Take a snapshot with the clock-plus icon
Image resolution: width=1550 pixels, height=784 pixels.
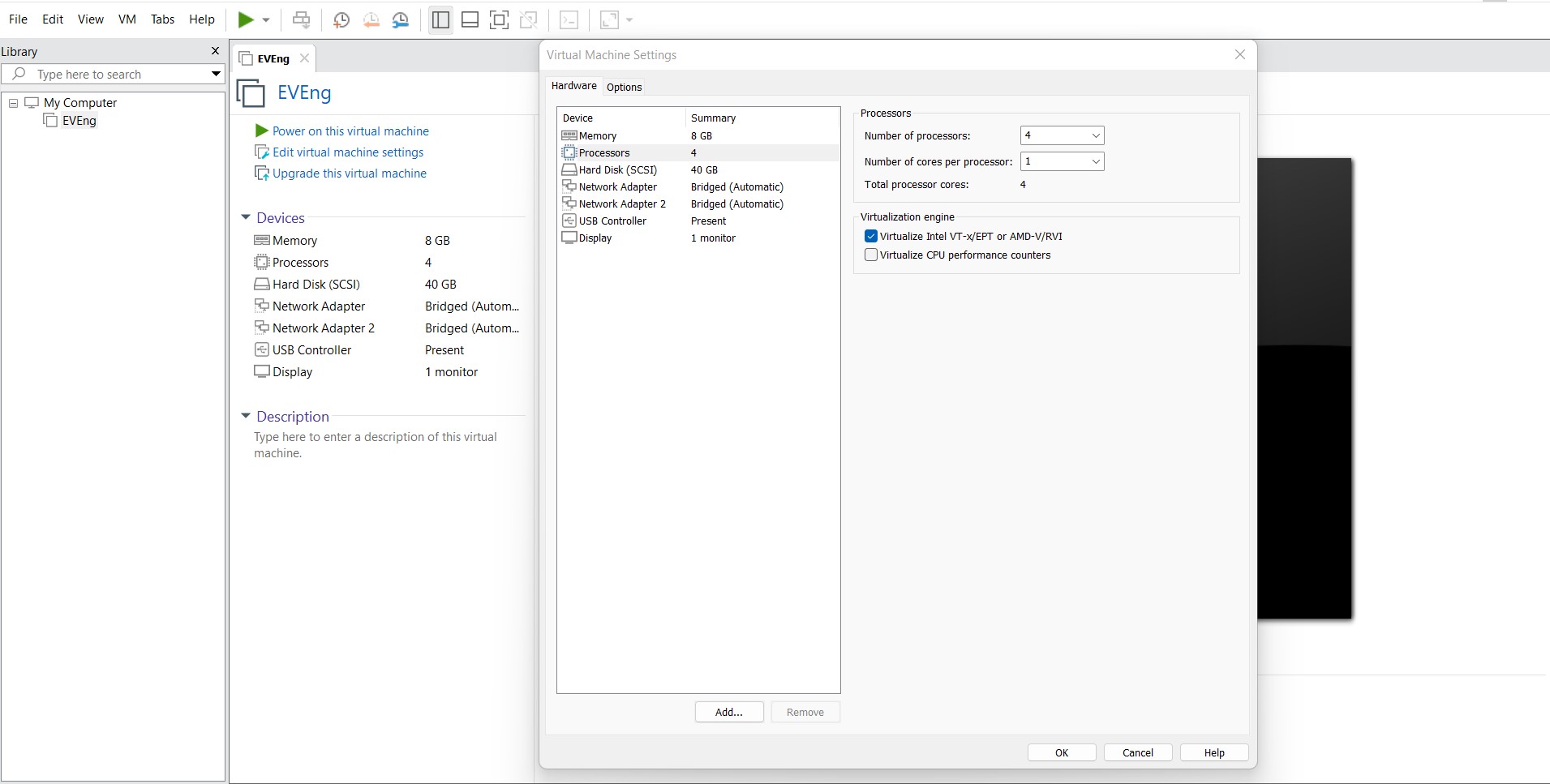341,20
